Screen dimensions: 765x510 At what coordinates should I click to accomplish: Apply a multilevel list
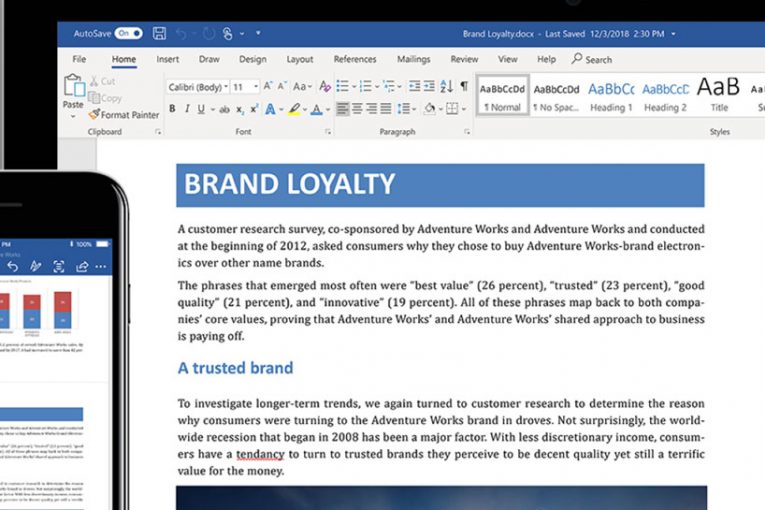(389, 86)
